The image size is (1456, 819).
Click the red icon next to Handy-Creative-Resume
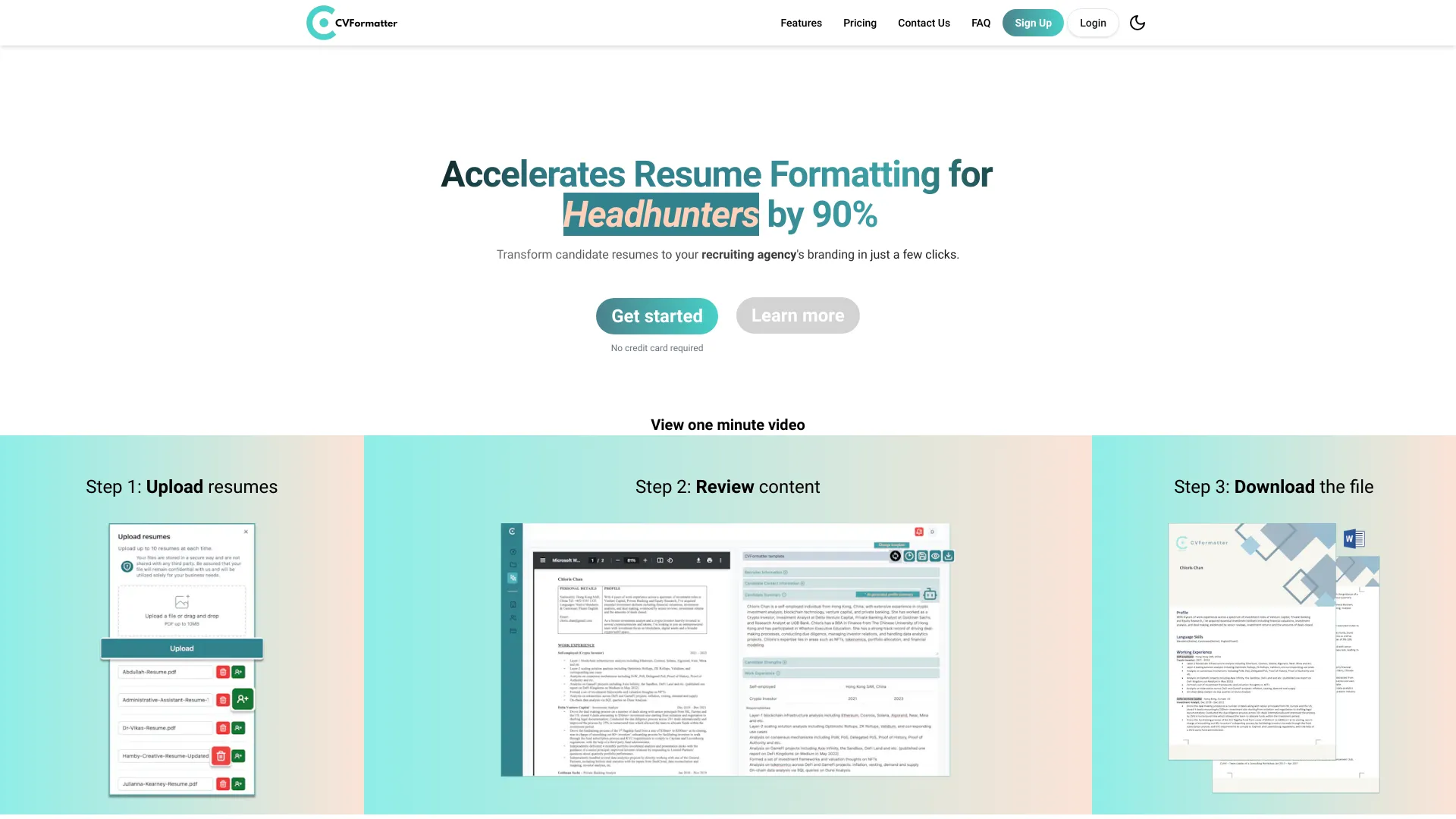coord(222,755)
